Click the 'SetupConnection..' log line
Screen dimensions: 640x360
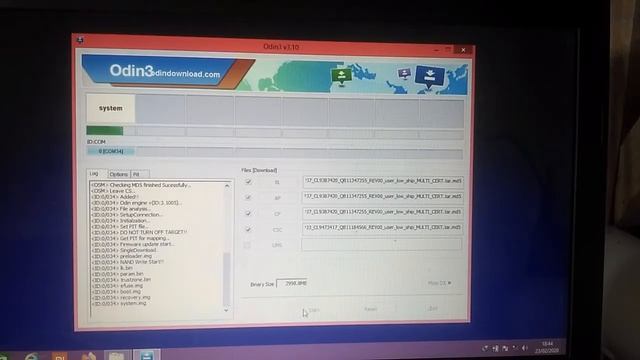click(127, 214)
